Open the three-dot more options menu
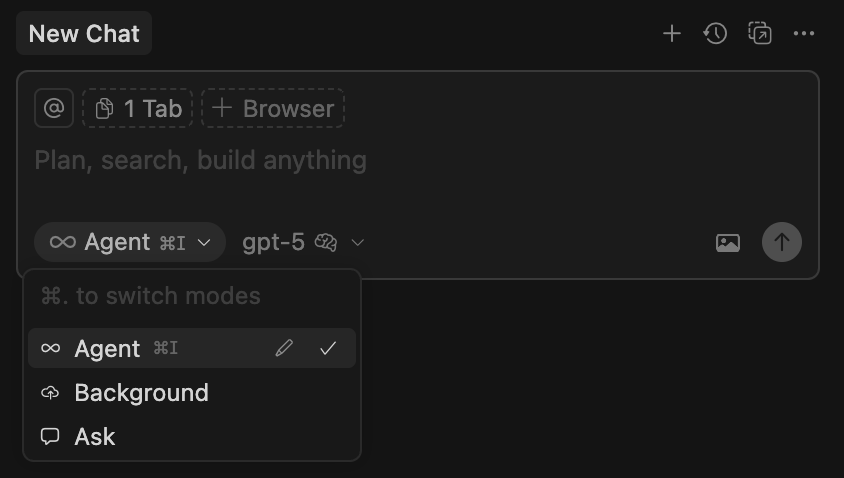Image resolution: width=844 pixels, height=478 pixels. tap(804, 34)
